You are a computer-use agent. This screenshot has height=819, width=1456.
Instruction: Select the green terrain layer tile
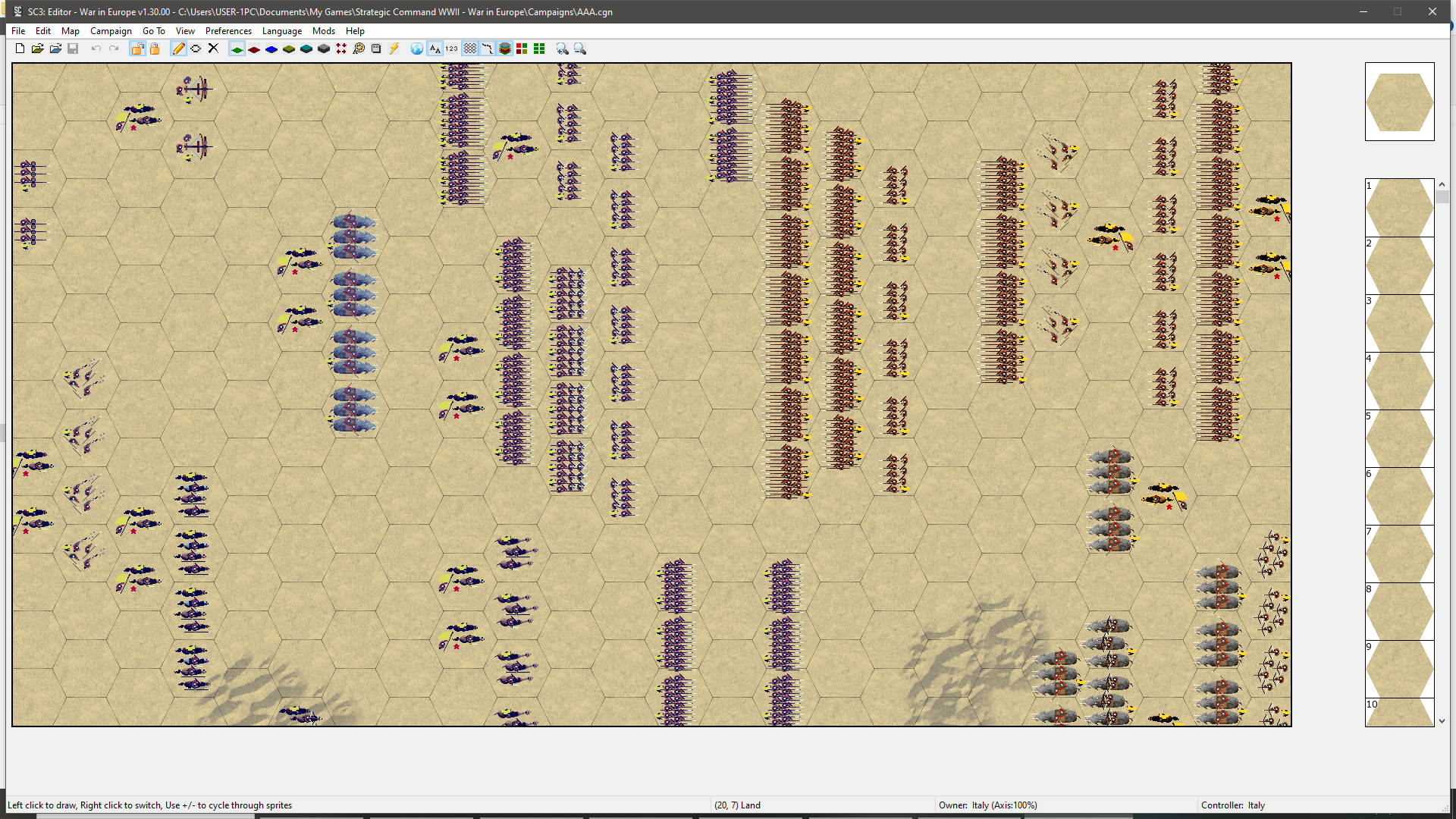click(x=237, y=49)
